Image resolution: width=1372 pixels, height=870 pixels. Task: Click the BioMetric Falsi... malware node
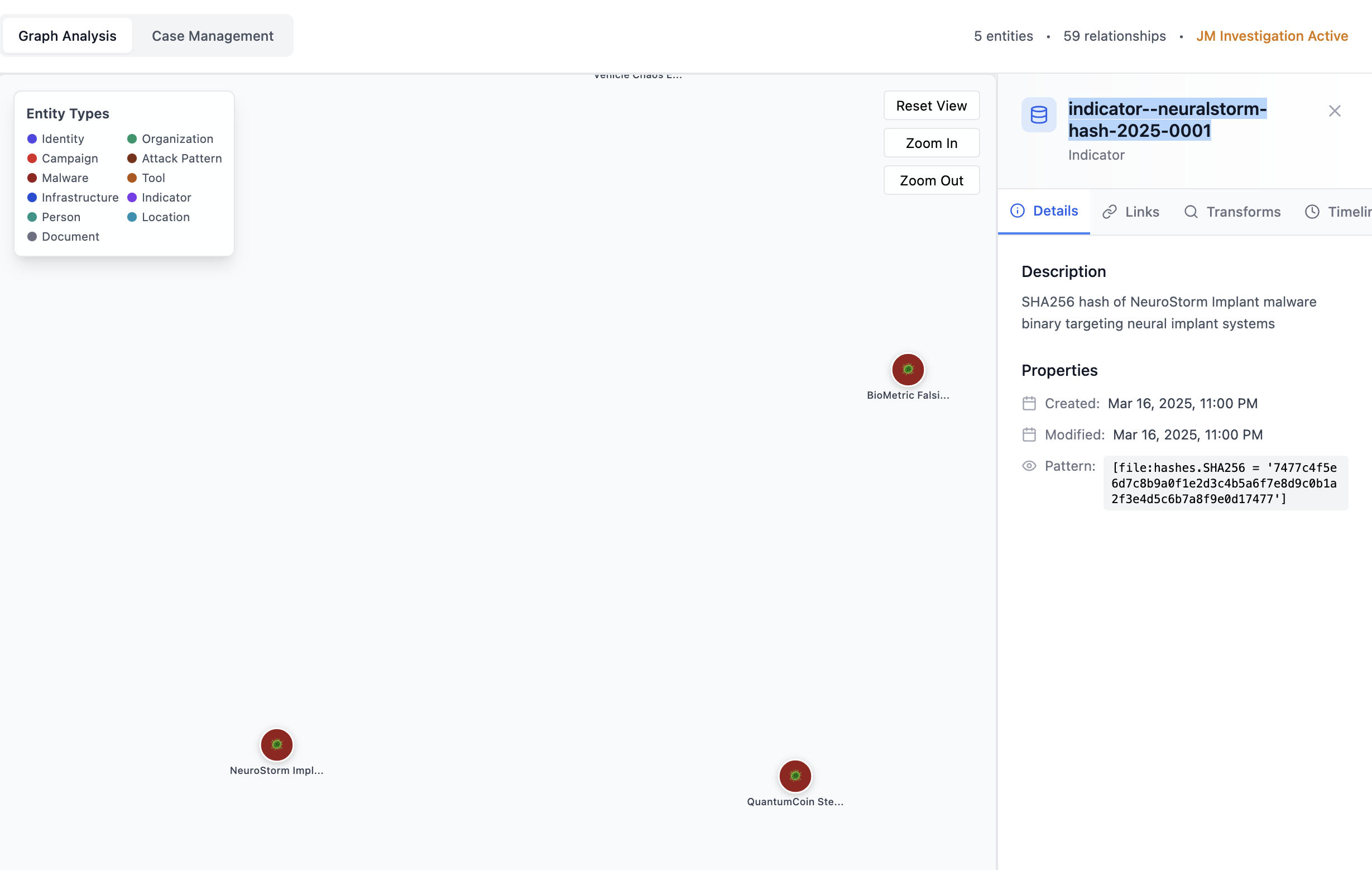click(x=908, y=370)
